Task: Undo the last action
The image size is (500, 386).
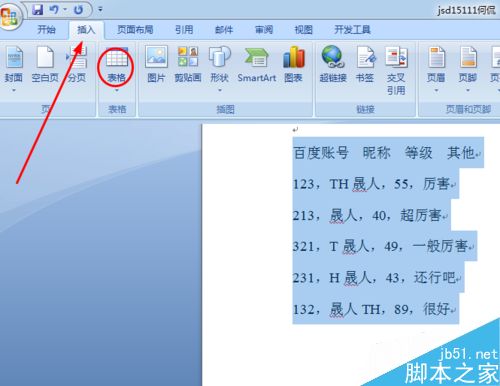Action: click(x=54, y=9)
